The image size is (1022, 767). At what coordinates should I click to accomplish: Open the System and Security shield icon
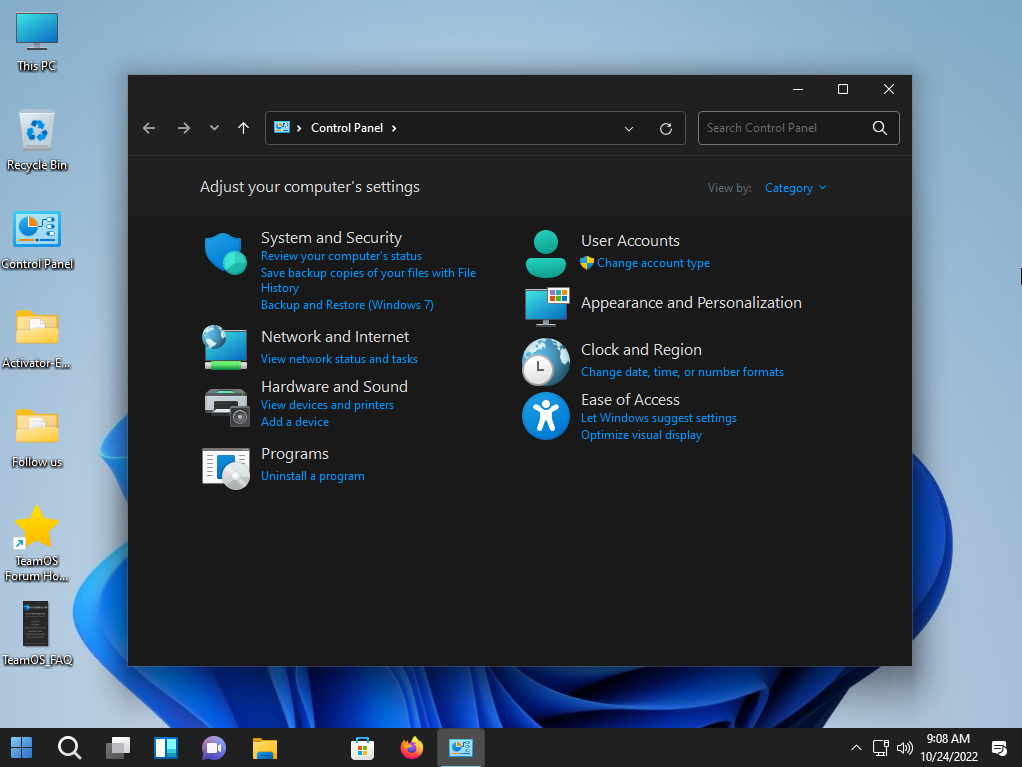pos(225,254)
